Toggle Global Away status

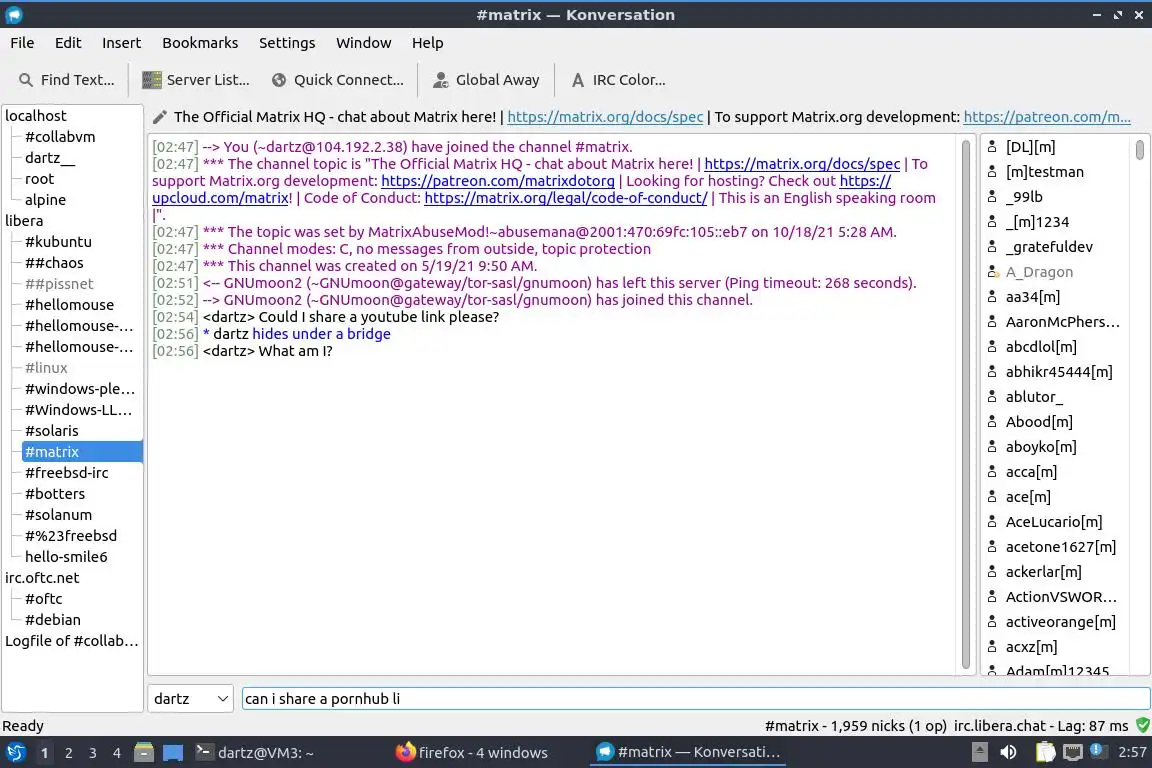[486, 80]
